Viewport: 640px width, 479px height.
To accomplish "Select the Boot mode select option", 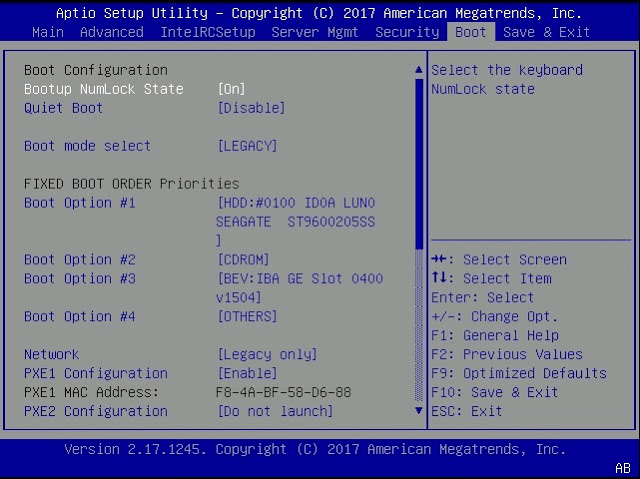I will pos(87,146).
